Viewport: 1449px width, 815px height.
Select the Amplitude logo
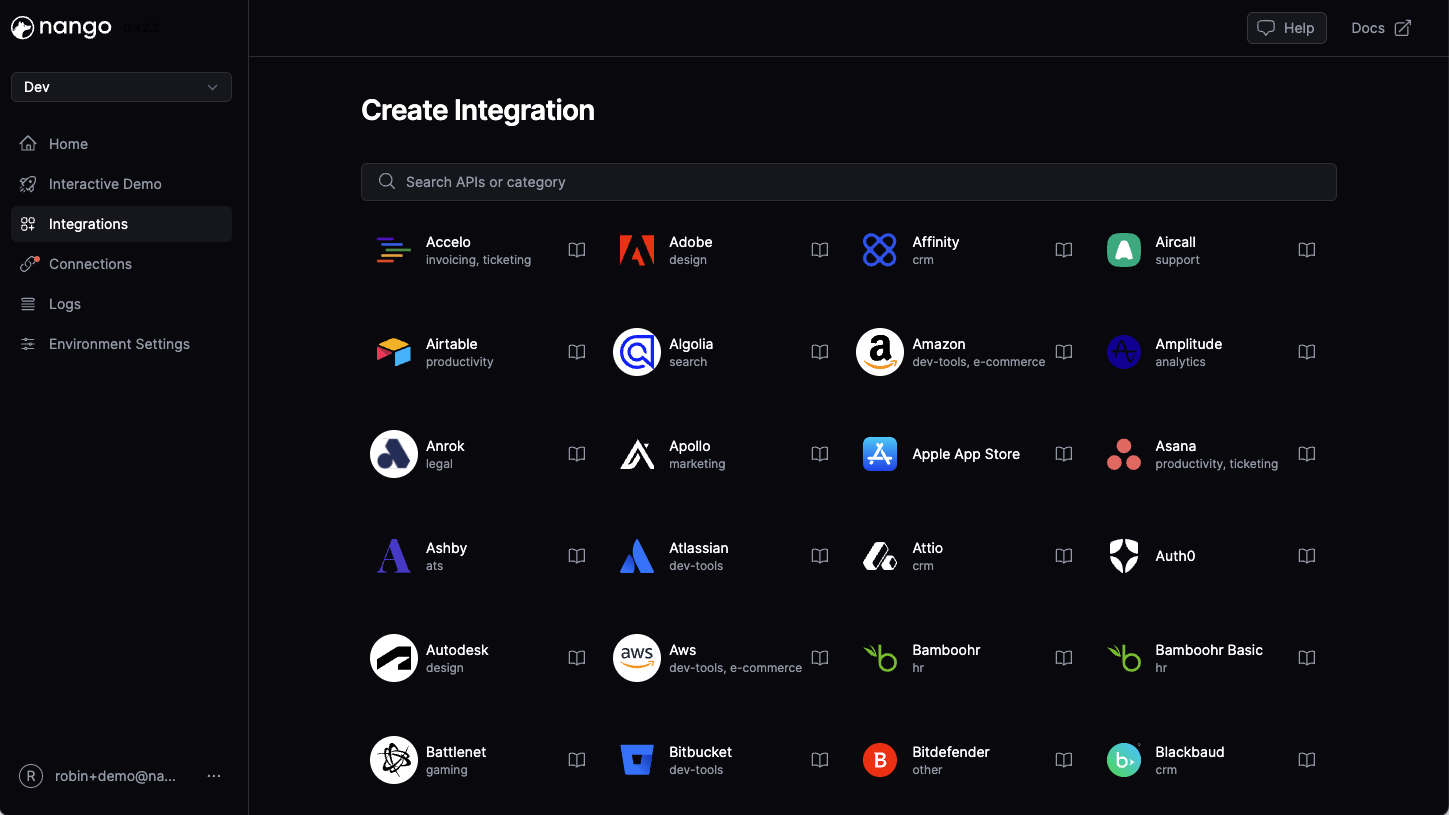1124,352
